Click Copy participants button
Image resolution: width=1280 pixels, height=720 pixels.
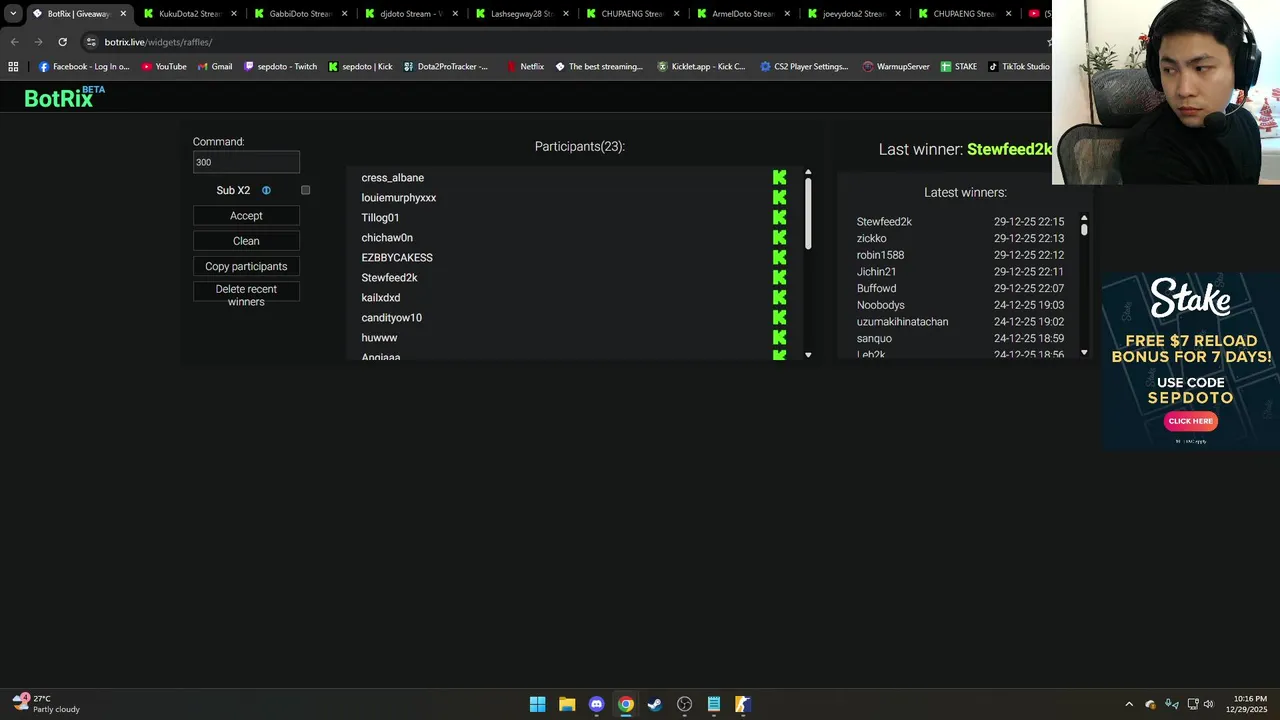click(x=246, y=266)
